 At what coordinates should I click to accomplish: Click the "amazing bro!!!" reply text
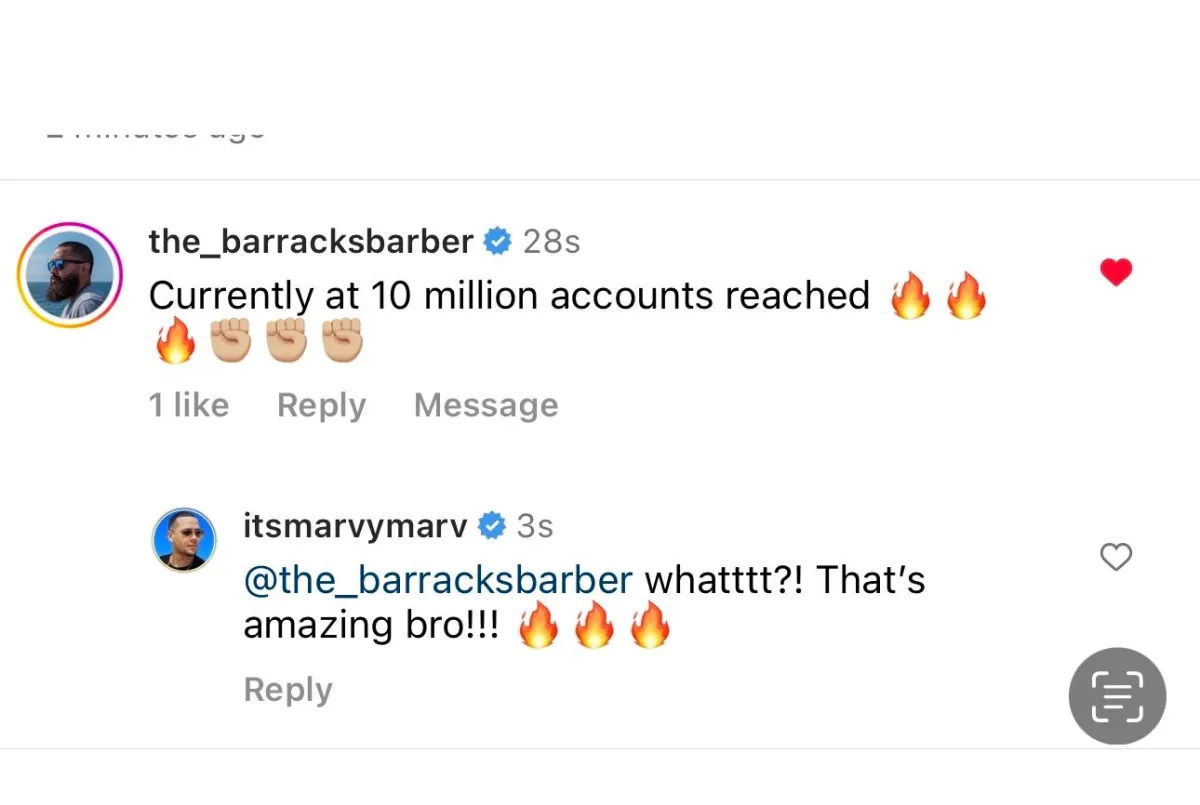click(371, 625)
